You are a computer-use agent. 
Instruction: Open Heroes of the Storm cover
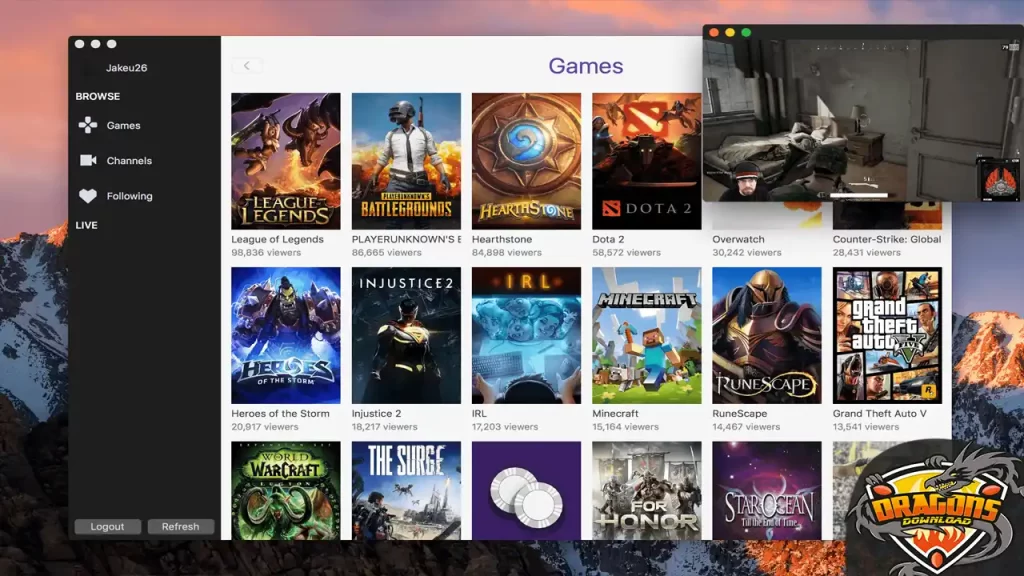pyautogui.click(x=285, y=335)
